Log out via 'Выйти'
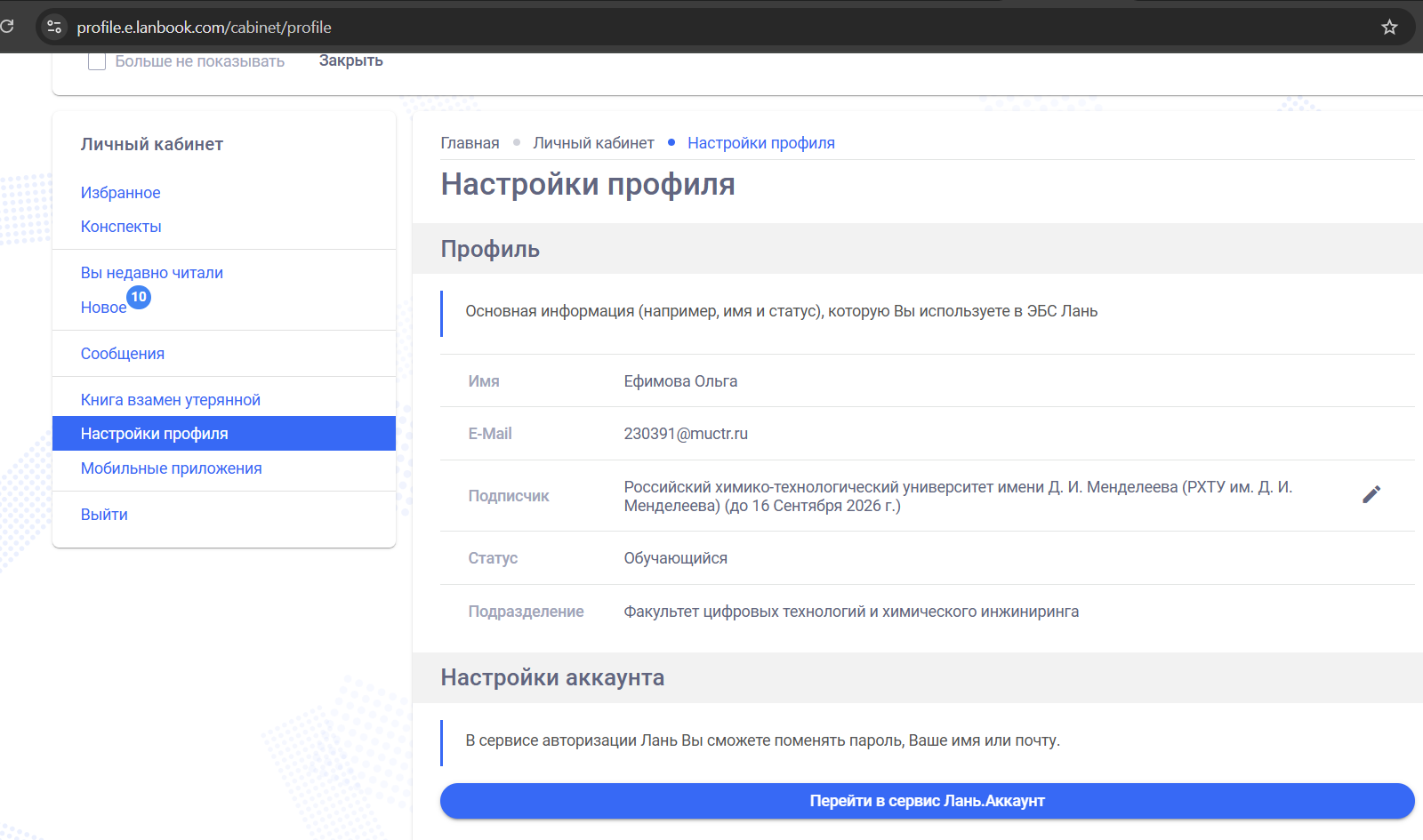1423x840 pixels. point(104,515)
